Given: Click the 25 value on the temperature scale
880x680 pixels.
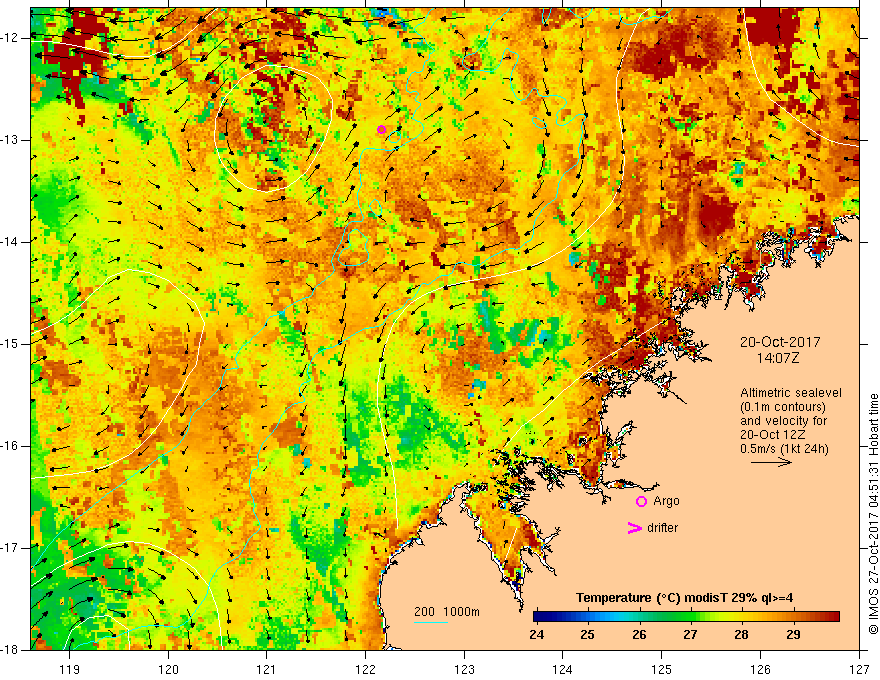Looking at the screenshot, I should coord(588,635).
